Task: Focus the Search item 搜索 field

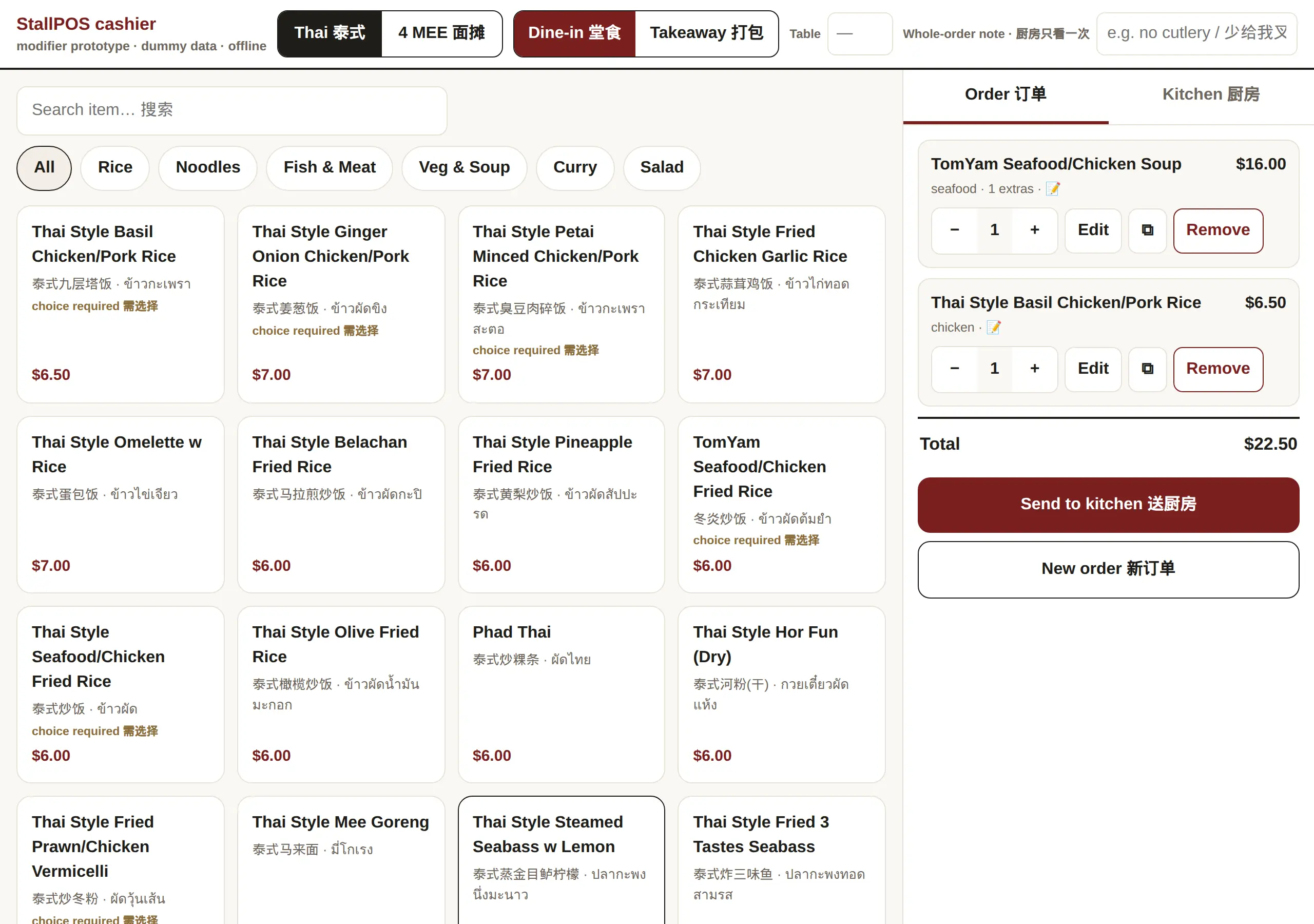Action: pyautogui.click(x=232, y=110)
